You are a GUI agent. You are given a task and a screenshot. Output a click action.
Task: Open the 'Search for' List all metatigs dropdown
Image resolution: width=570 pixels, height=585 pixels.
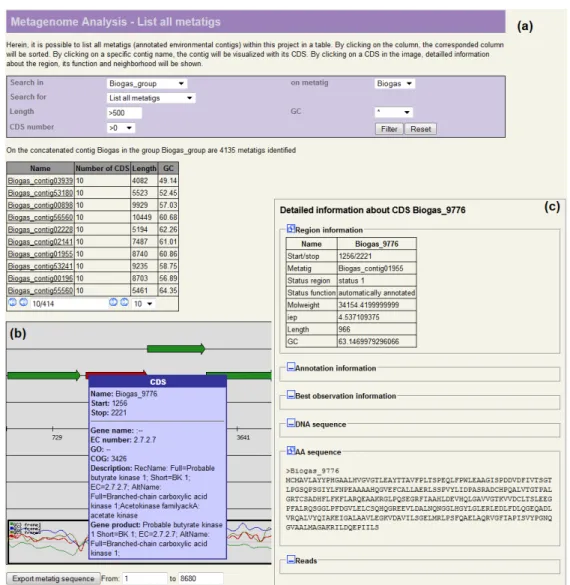click(151, 98)
